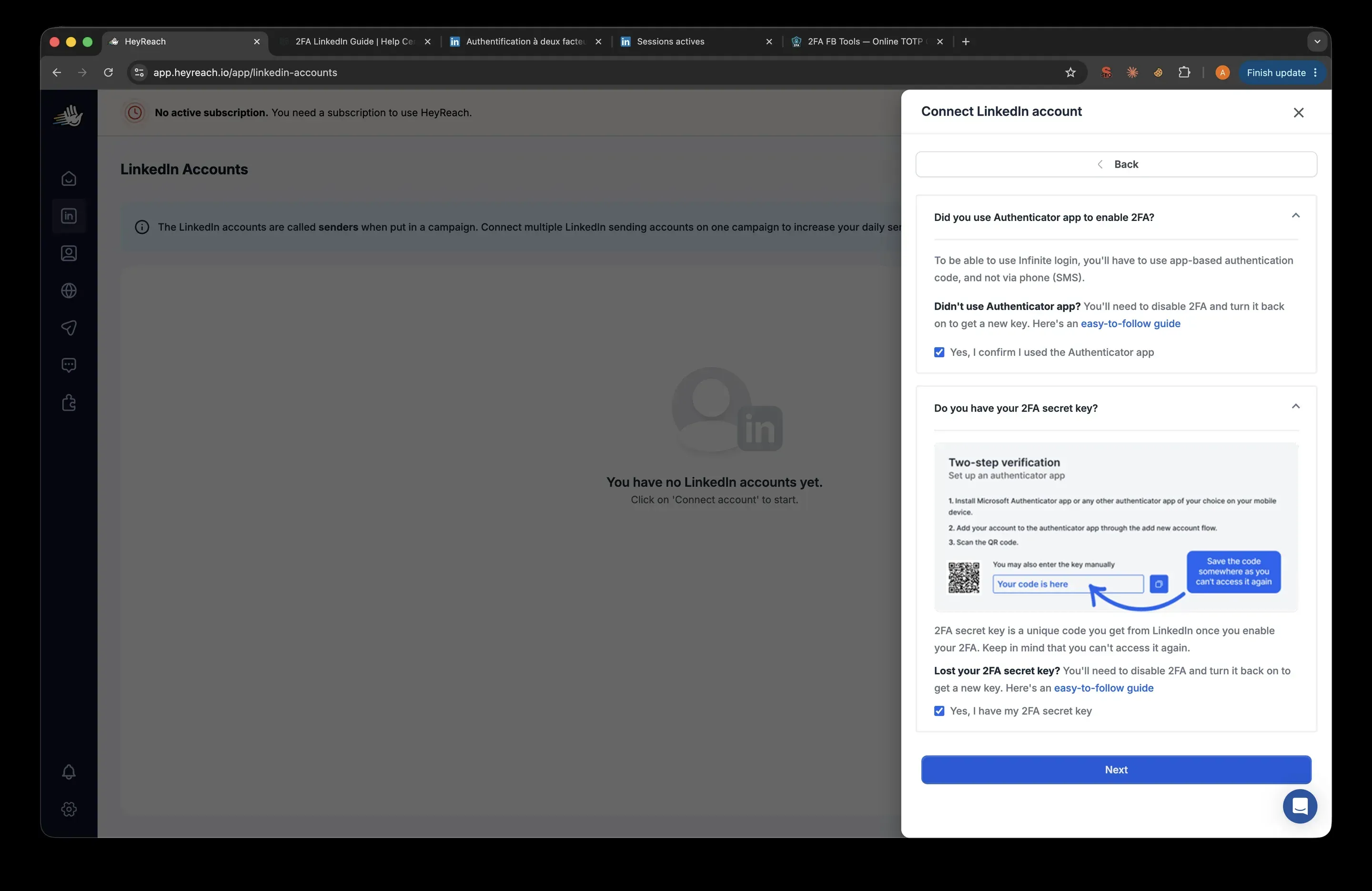Image resolution: width=1372 pixels, height=891 pixels.
Task: Click the Back button in the panel
Action: pyautogui.click(x=1116, y=164)
